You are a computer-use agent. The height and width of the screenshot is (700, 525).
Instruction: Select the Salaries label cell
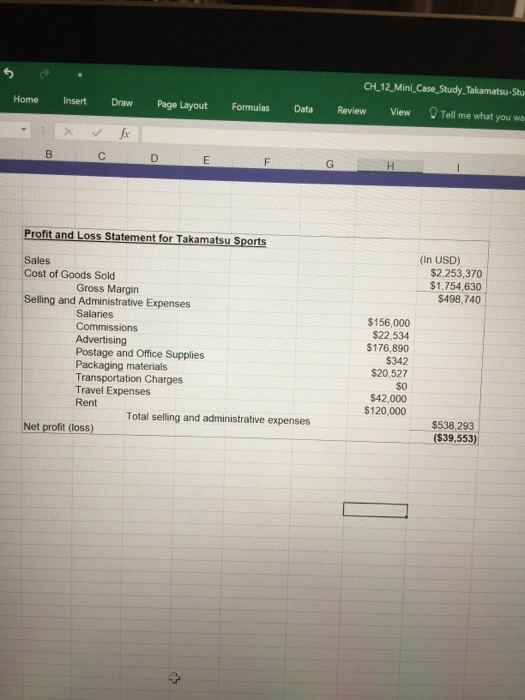point(94,314)
